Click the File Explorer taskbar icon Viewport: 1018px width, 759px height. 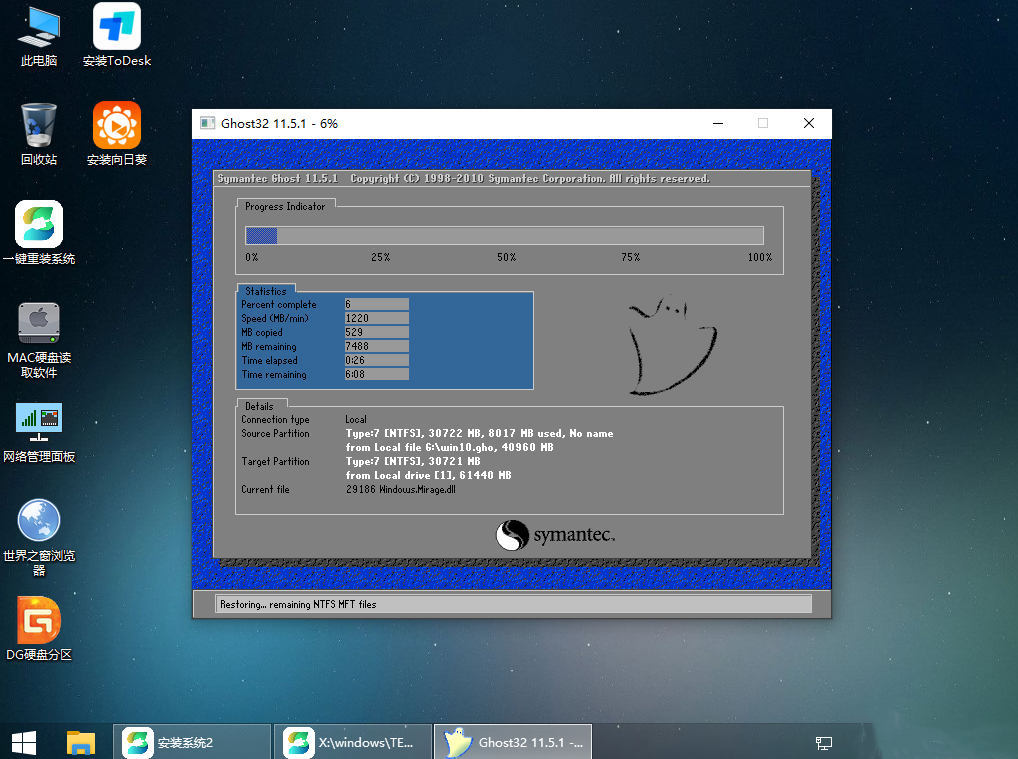[81, 742]
